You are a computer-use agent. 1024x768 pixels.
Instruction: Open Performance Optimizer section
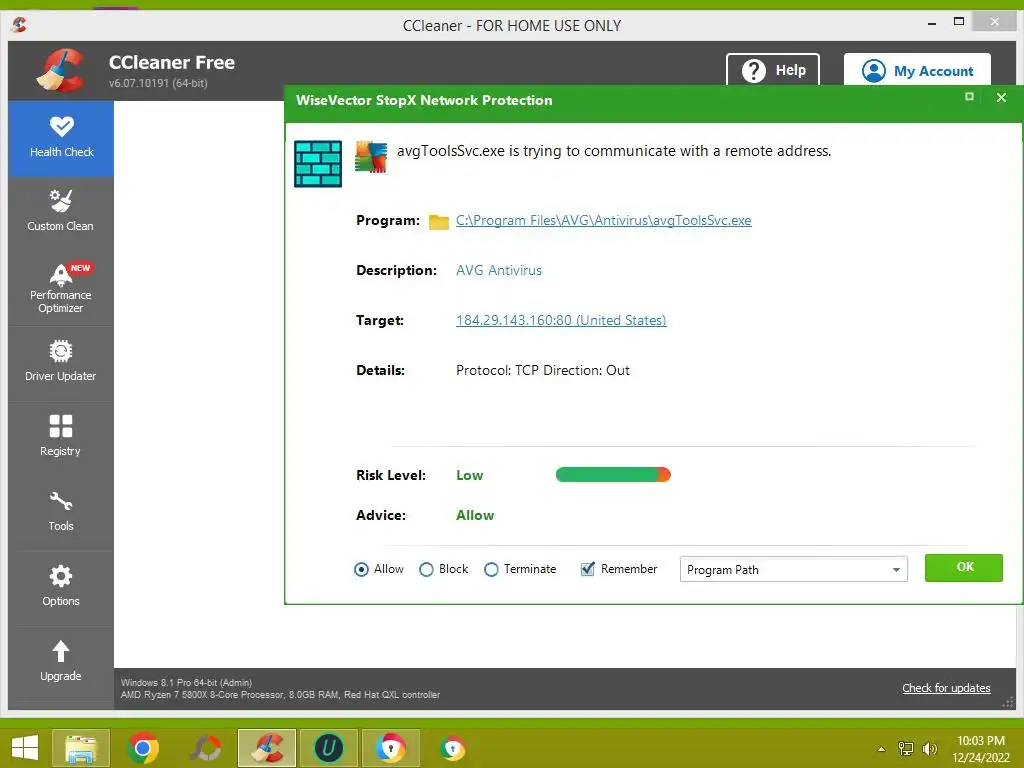(61, 288)
